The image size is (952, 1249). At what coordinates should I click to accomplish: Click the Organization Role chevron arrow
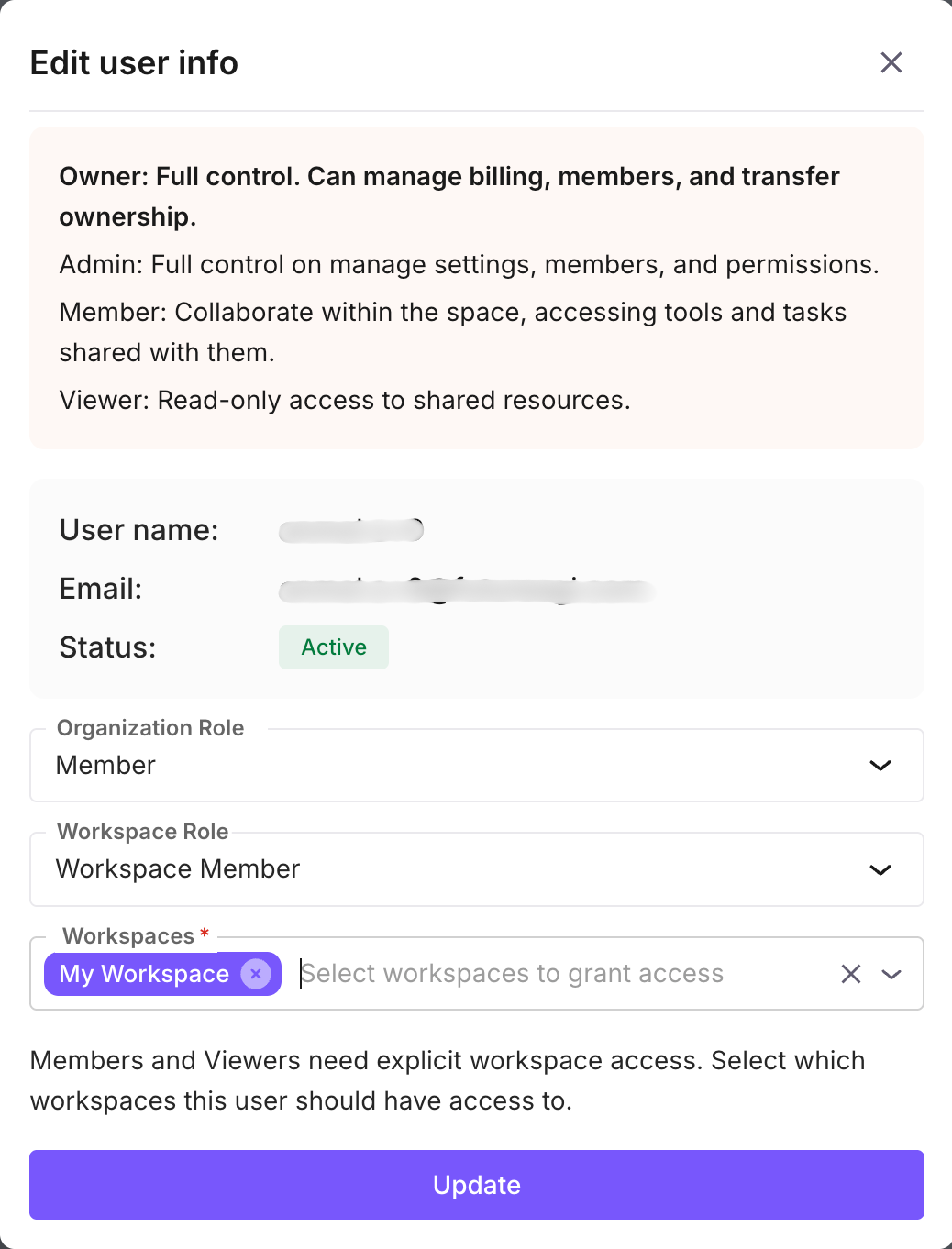[x=880, y=766]
